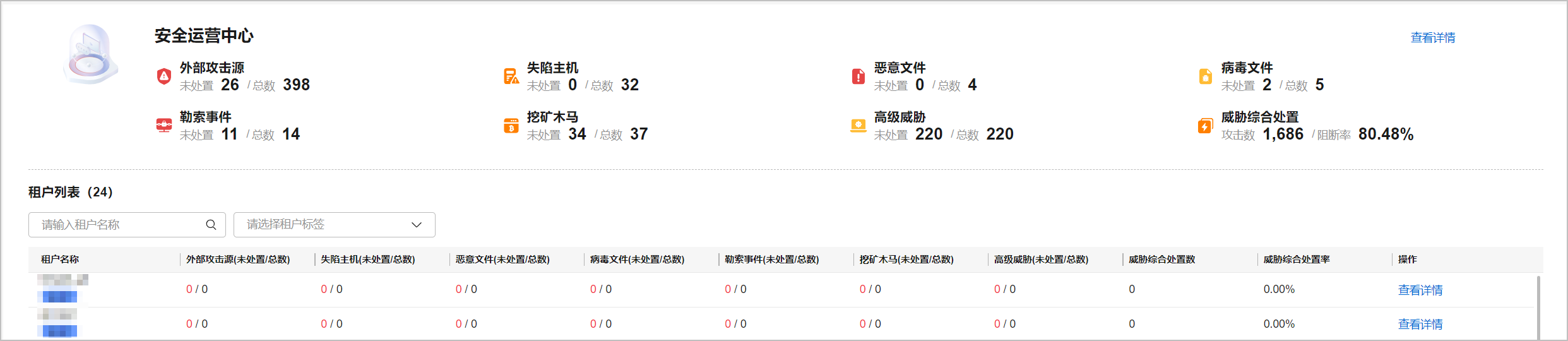Screen dimensions: 1568x341
Task: Open 查看详情 for the second tenant row
Action: pyautogui.click(x=1420, y=324)
